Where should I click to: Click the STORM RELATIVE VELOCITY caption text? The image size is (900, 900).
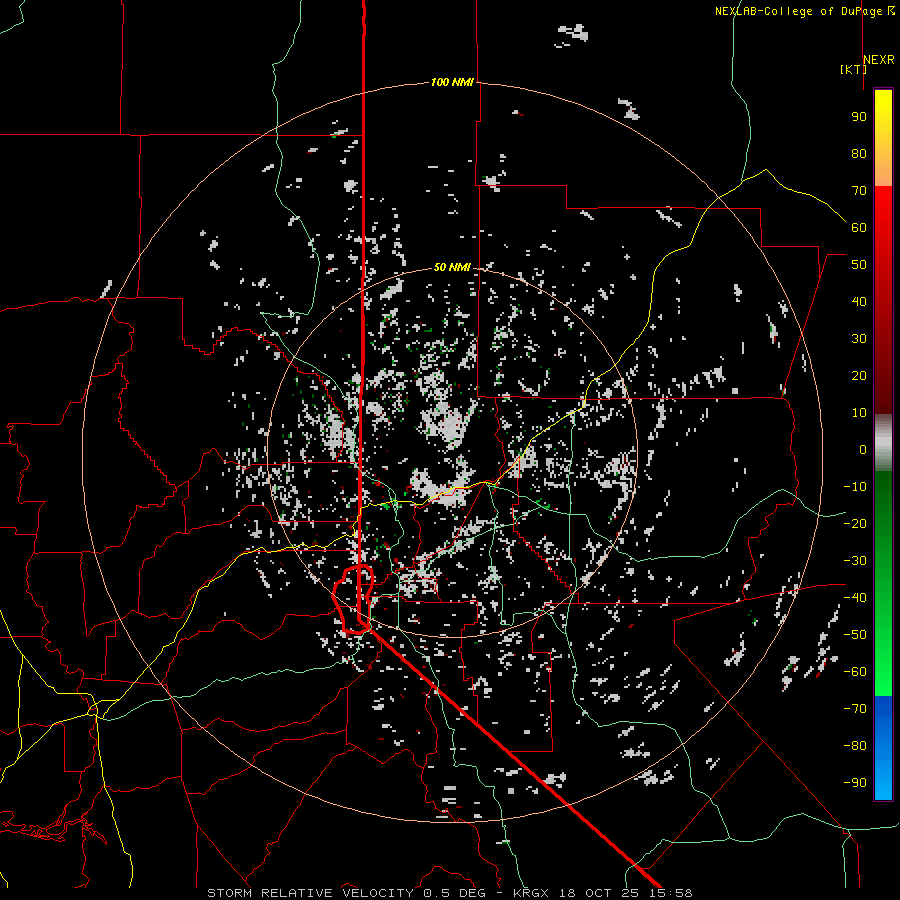[x=310, y=893]
